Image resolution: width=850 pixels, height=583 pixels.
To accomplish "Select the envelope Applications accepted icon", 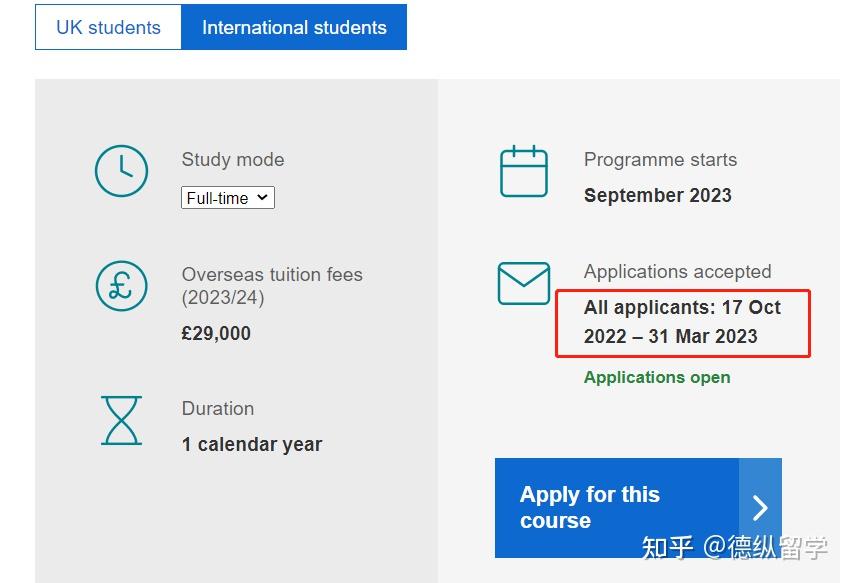I will (523, 283).
